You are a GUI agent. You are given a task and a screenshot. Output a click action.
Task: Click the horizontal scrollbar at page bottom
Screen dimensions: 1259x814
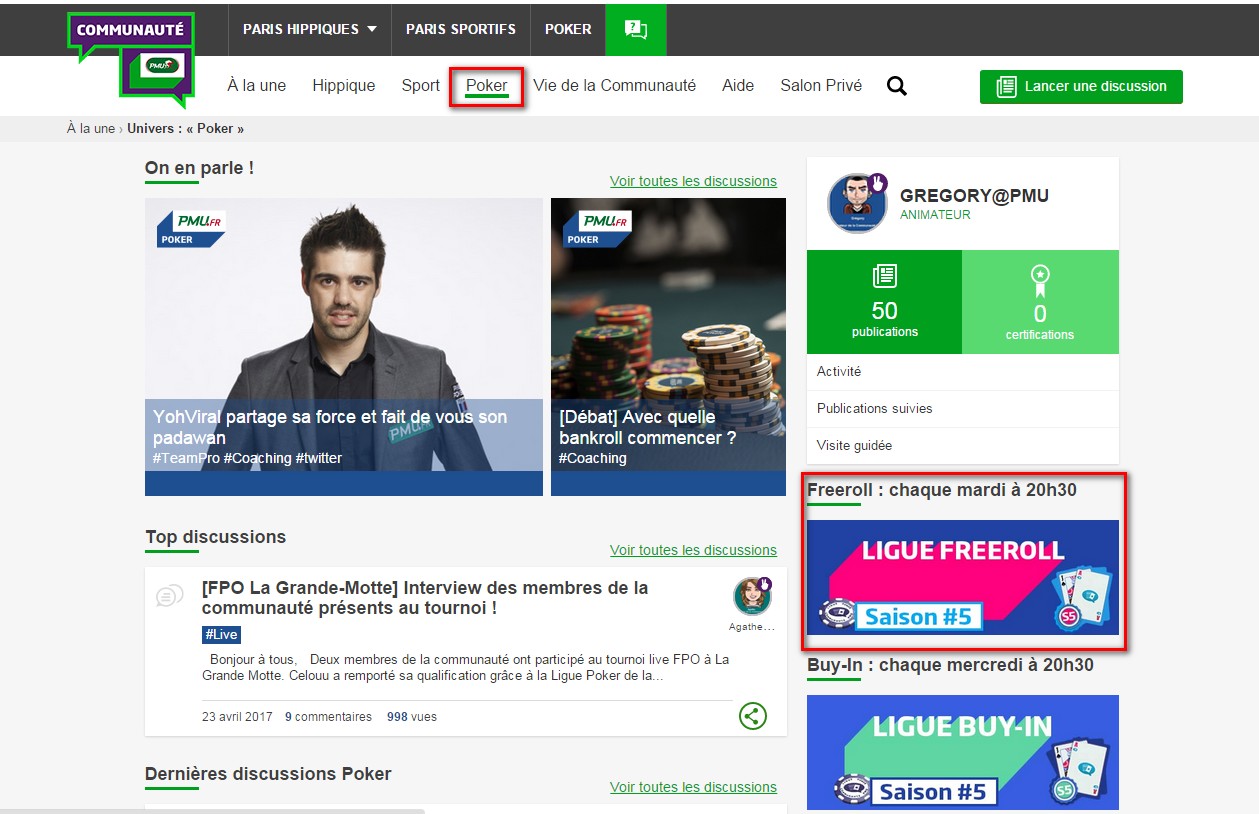(213, 811)
